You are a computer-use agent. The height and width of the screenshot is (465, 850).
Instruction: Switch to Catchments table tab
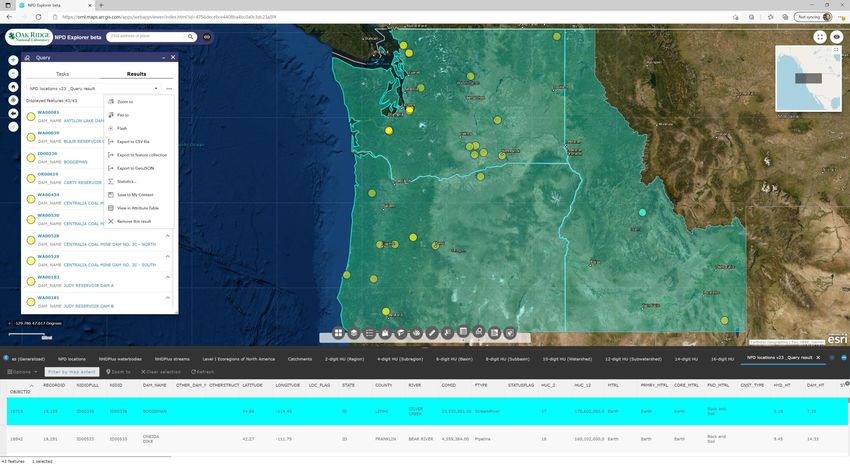coord(300,359)
